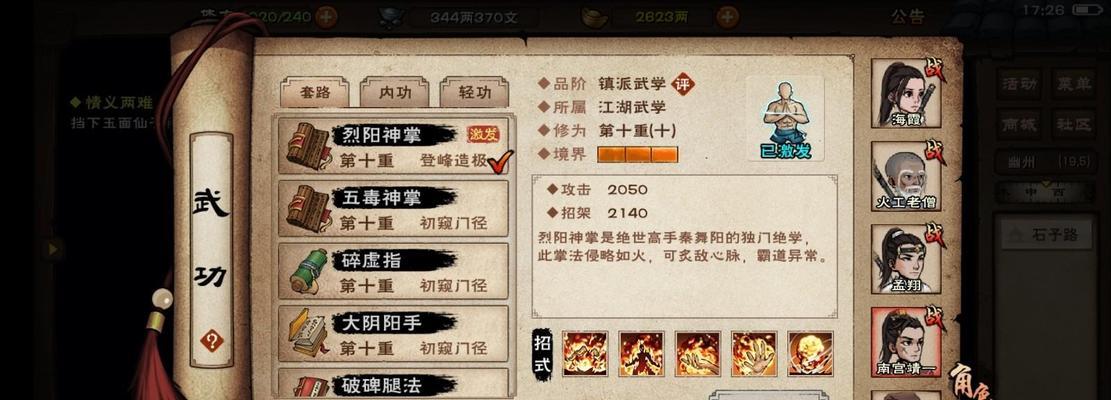Open the orange question mark help icon

(x=211, y=341)
